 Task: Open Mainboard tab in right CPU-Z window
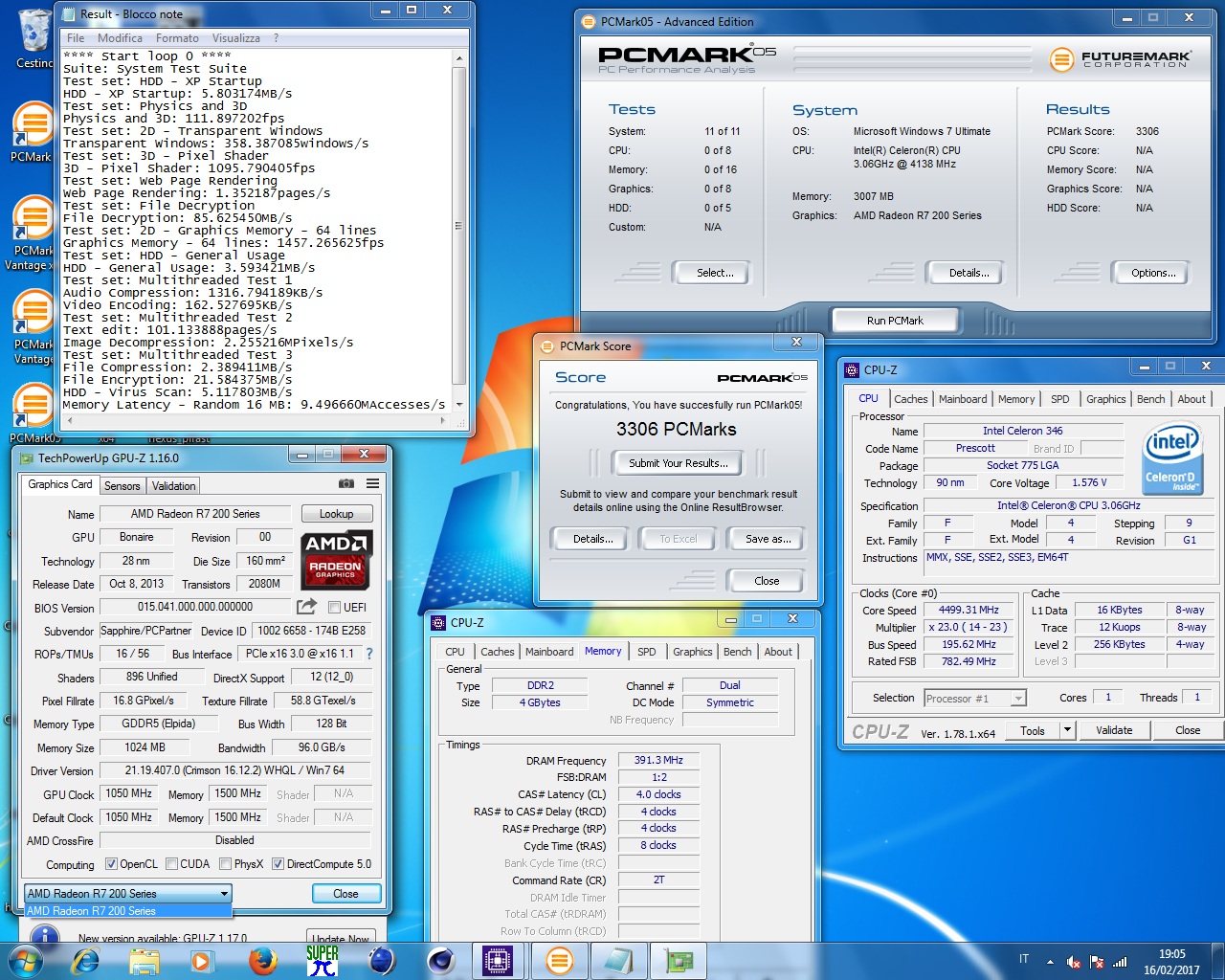[963, 399]
